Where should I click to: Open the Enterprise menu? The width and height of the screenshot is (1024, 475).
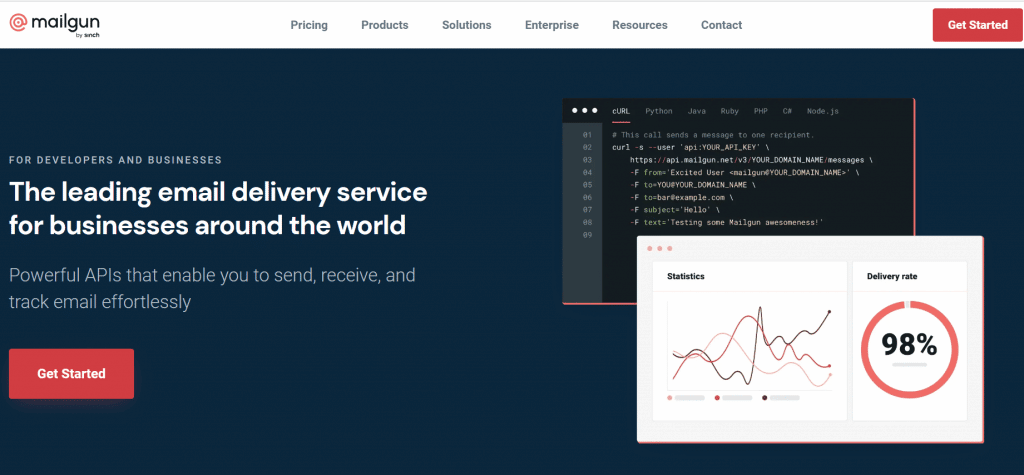click(x=552, y=25)
